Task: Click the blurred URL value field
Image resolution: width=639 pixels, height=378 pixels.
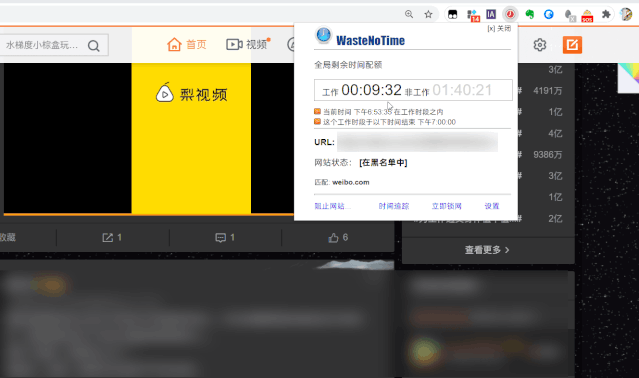Action: 417,142
